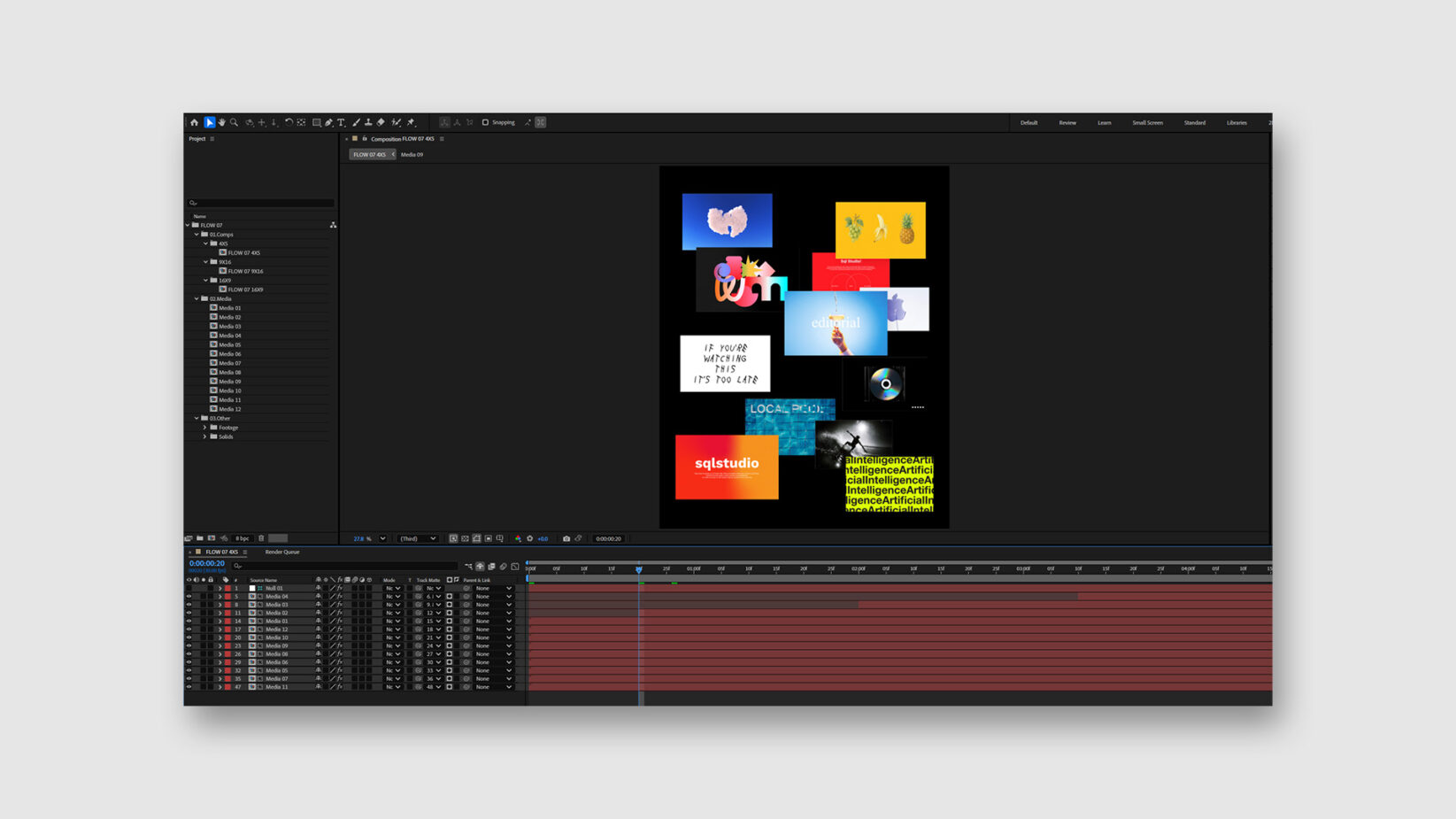Viewport: 1456px width, 819px height.
Task: Switch to Default workspace
Action: 1028,123
